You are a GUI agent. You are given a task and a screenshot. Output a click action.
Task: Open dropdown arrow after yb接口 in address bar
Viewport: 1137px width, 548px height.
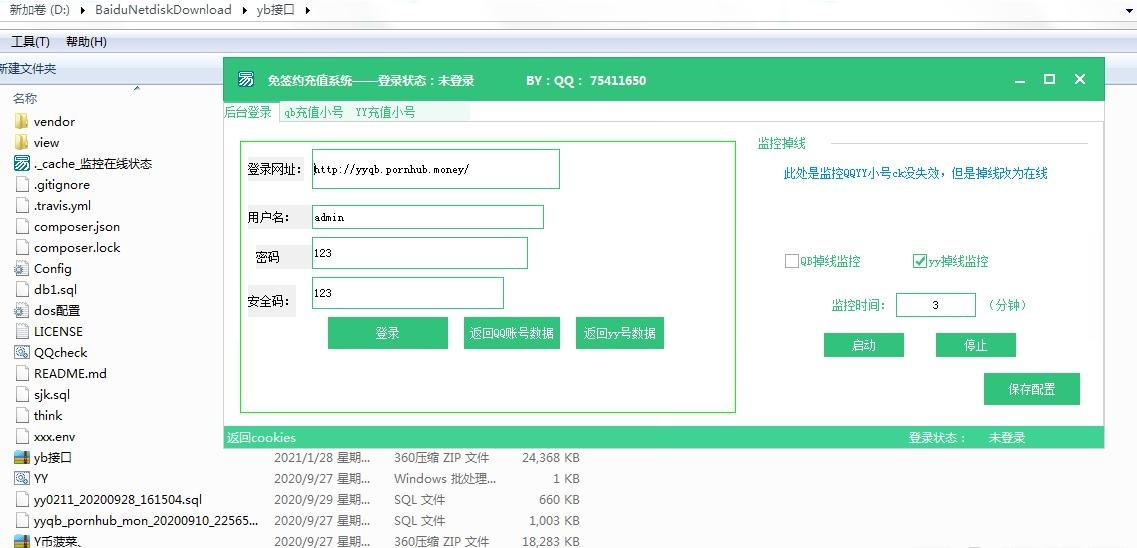click(x=307, y=10)
